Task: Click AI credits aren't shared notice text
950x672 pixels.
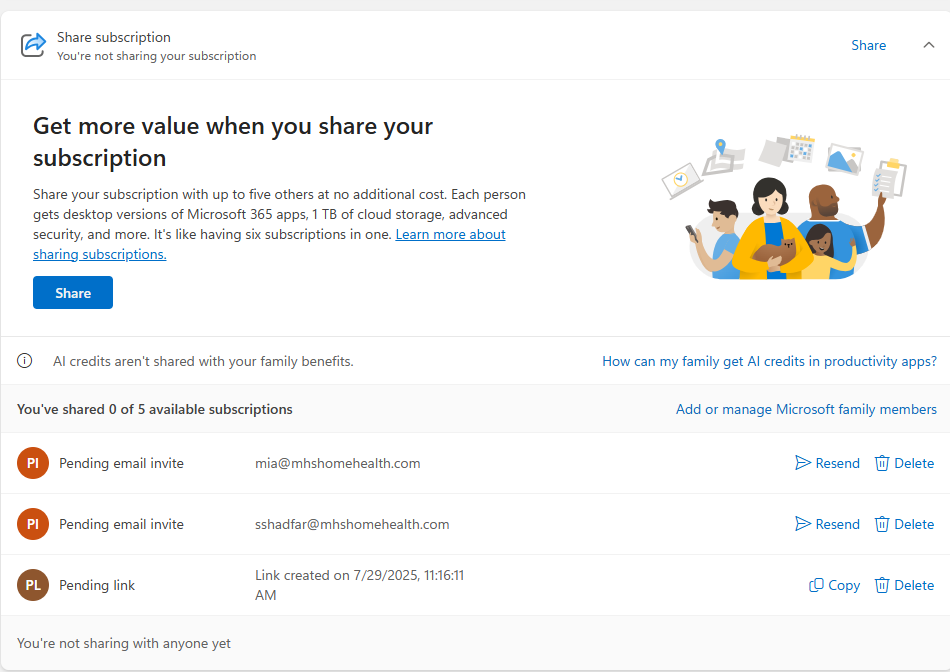Action: (x=203, y=362)
